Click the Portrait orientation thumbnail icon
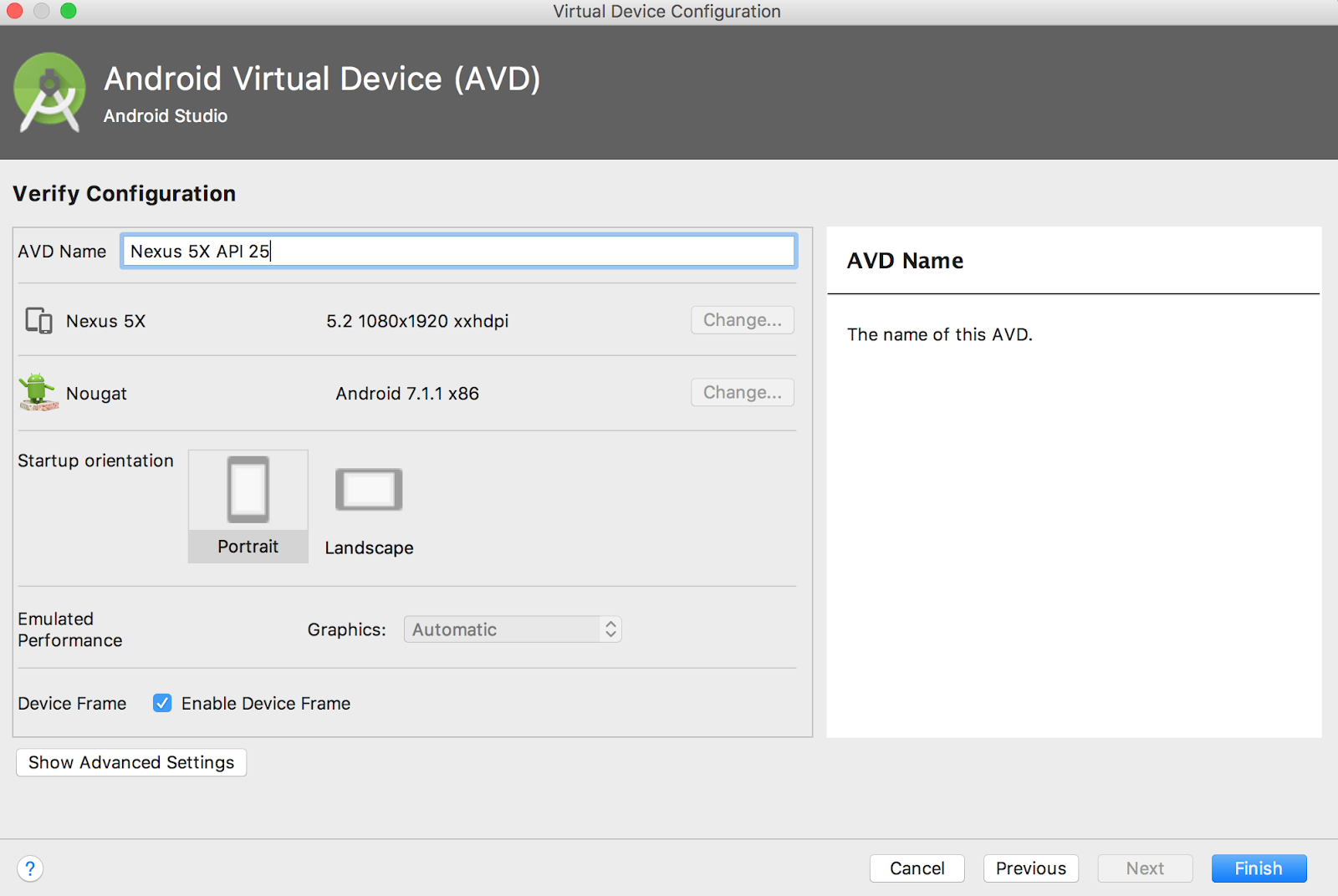Image resolution: width=1338 pixels, height=896 pixels. (248, 489)
